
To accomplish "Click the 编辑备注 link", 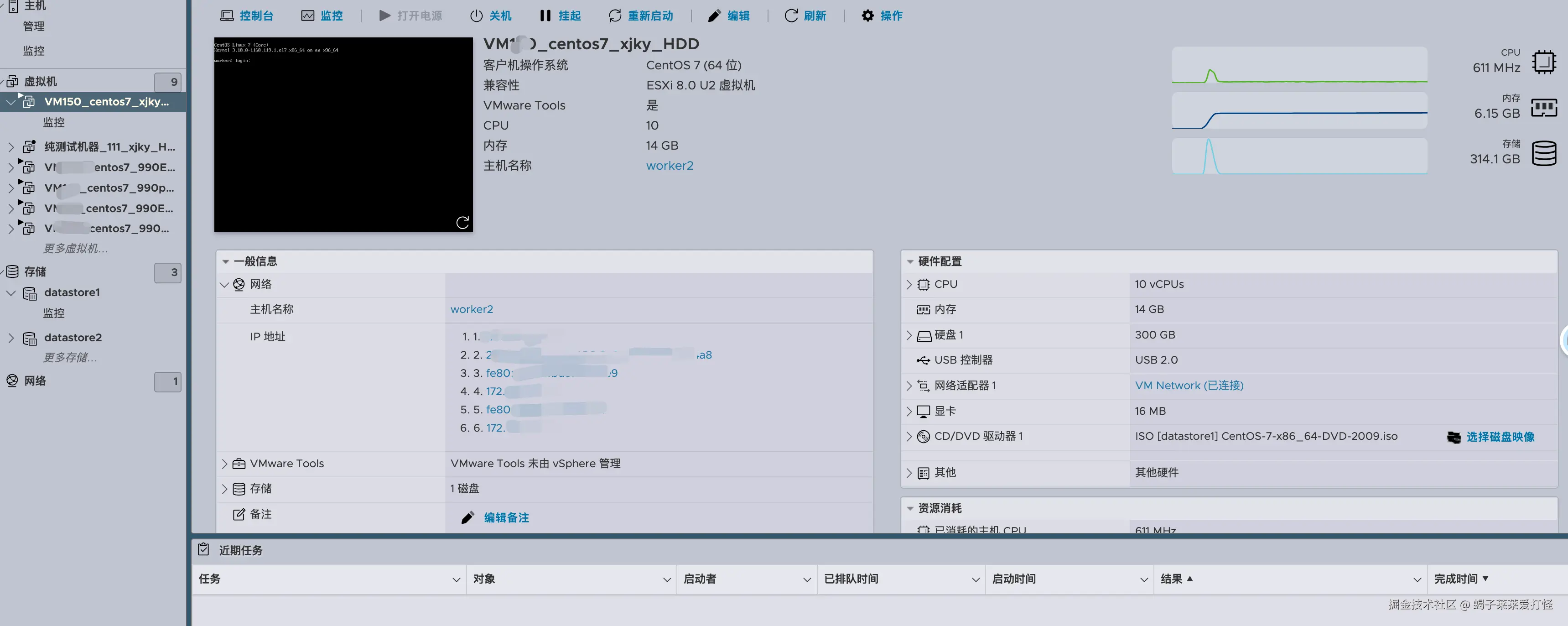I will tap(506, 517).
